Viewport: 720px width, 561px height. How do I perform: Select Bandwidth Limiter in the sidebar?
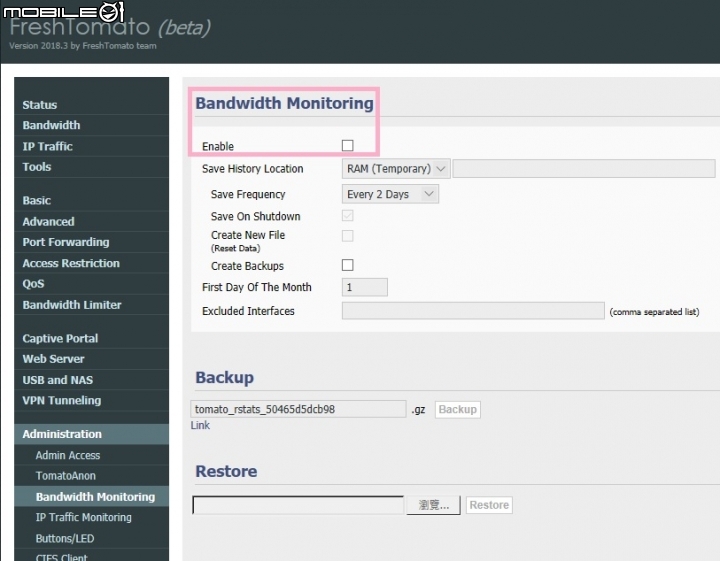click(91, 305)
